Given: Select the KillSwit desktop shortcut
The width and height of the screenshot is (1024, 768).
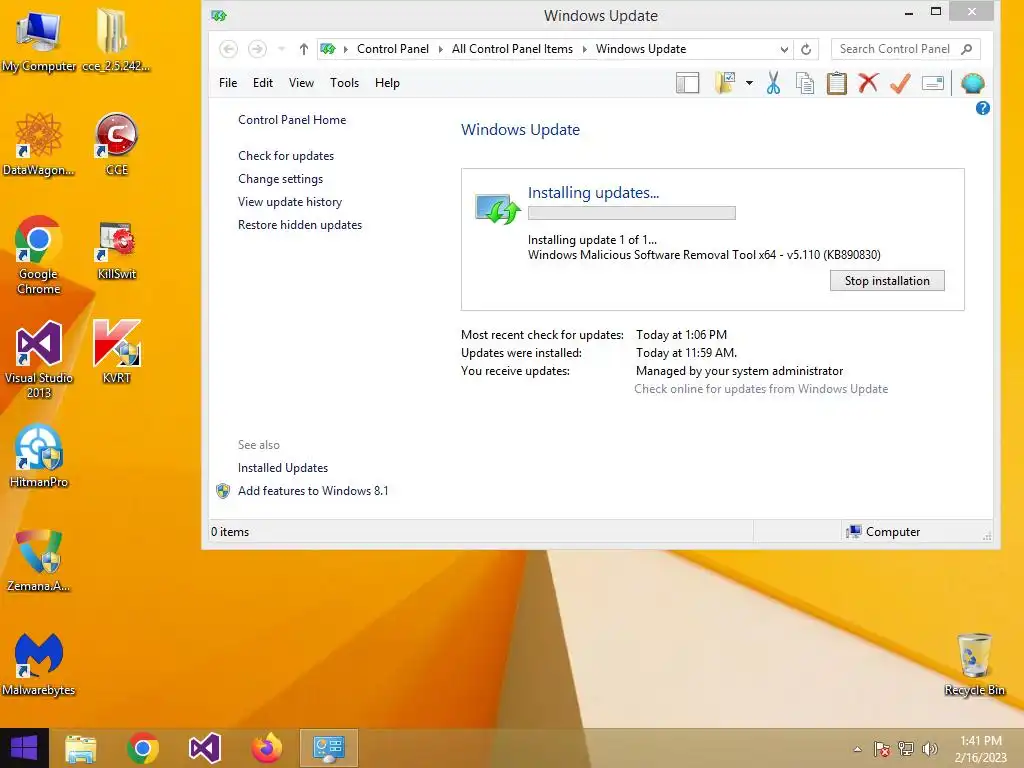Looking at the screenshot, I should click(116, 251).
